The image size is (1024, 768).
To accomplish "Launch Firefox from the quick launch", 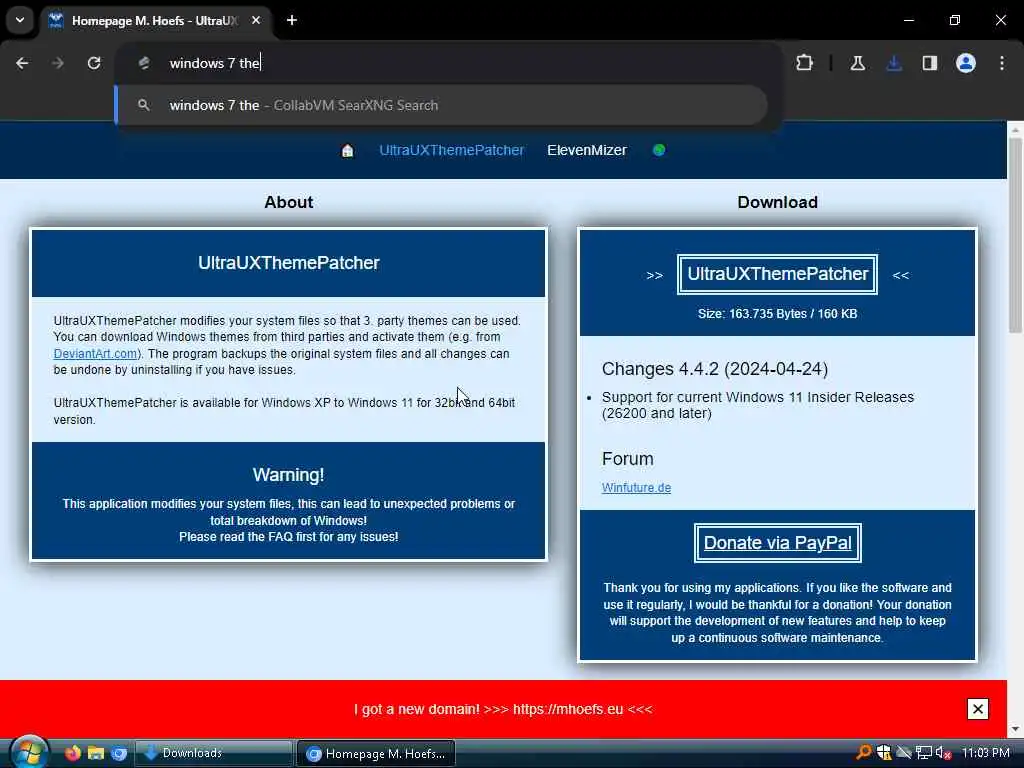I will 72,753.
